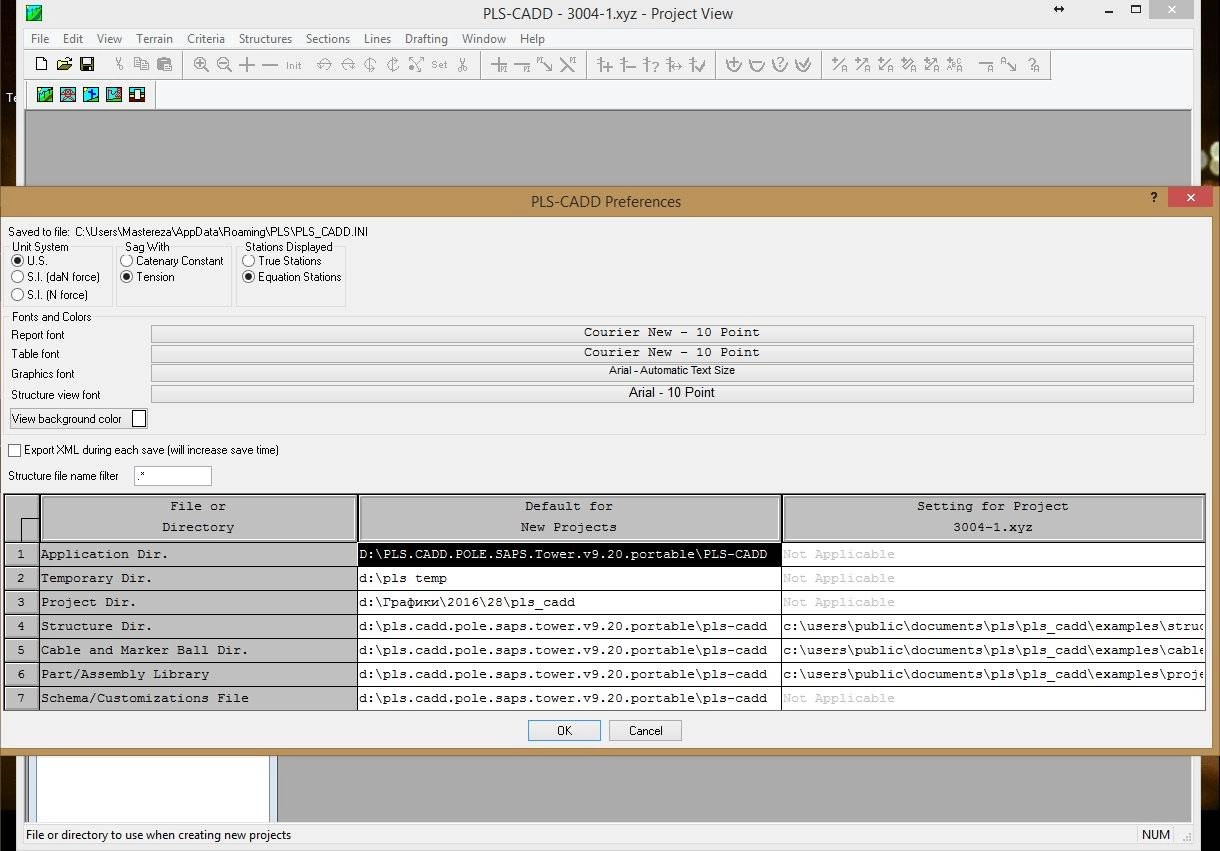This screenshot has height=851, width=1220.
Task: Click the add PI point plus icon
Action: coord(499,65)
